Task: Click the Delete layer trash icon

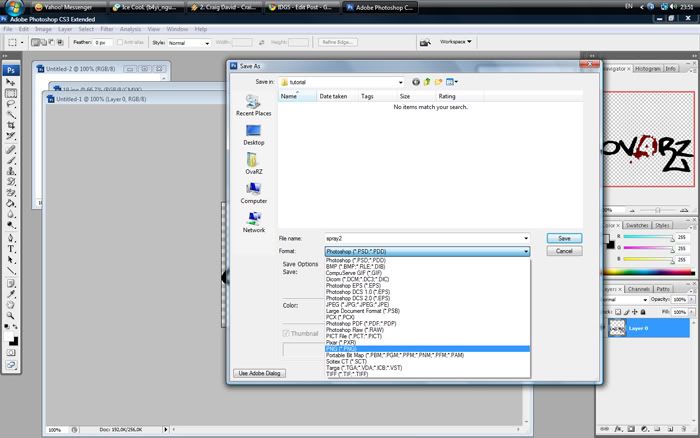Action: tap(683, 429)
